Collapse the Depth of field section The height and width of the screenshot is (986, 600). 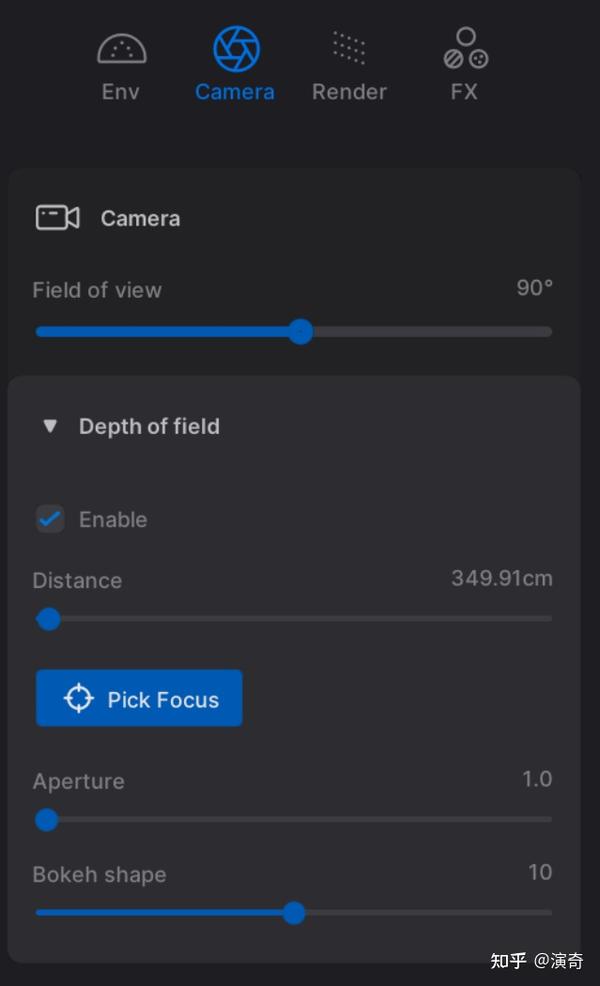(50, 427)
